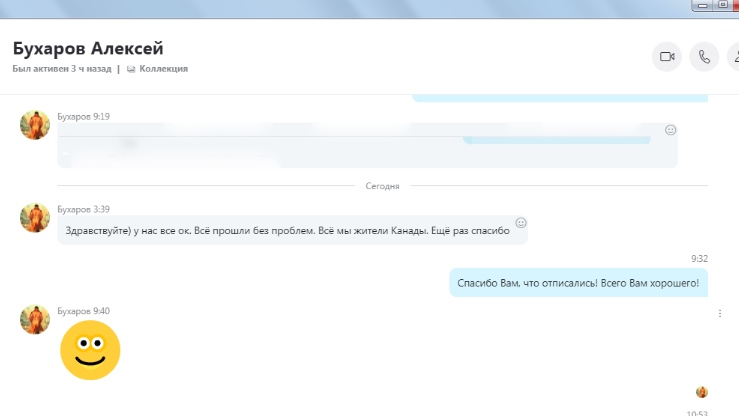Click the 'Был активен 3 ч назад' status
Image resolution: width=739 pixels, height=416 pixels.
click(61, 69)
